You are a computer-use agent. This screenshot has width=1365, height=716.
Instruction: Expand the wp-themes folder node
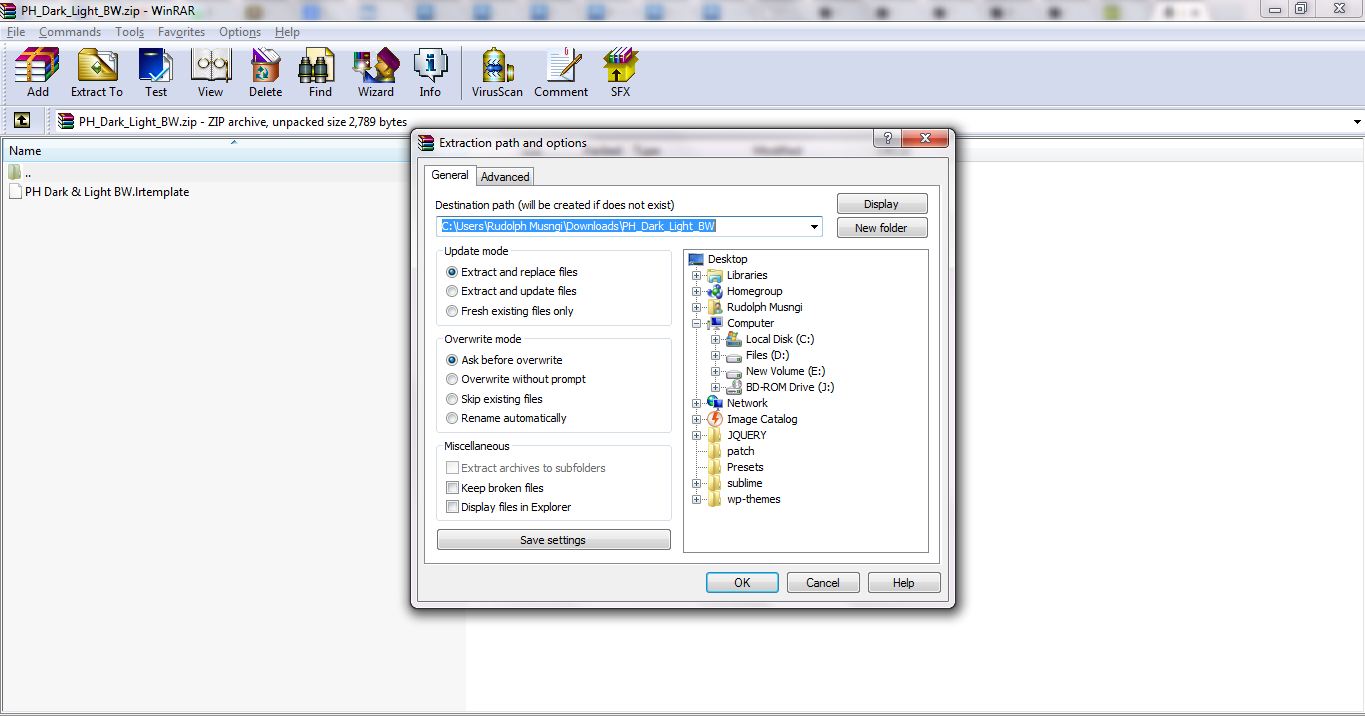click(x=697, y=499)
